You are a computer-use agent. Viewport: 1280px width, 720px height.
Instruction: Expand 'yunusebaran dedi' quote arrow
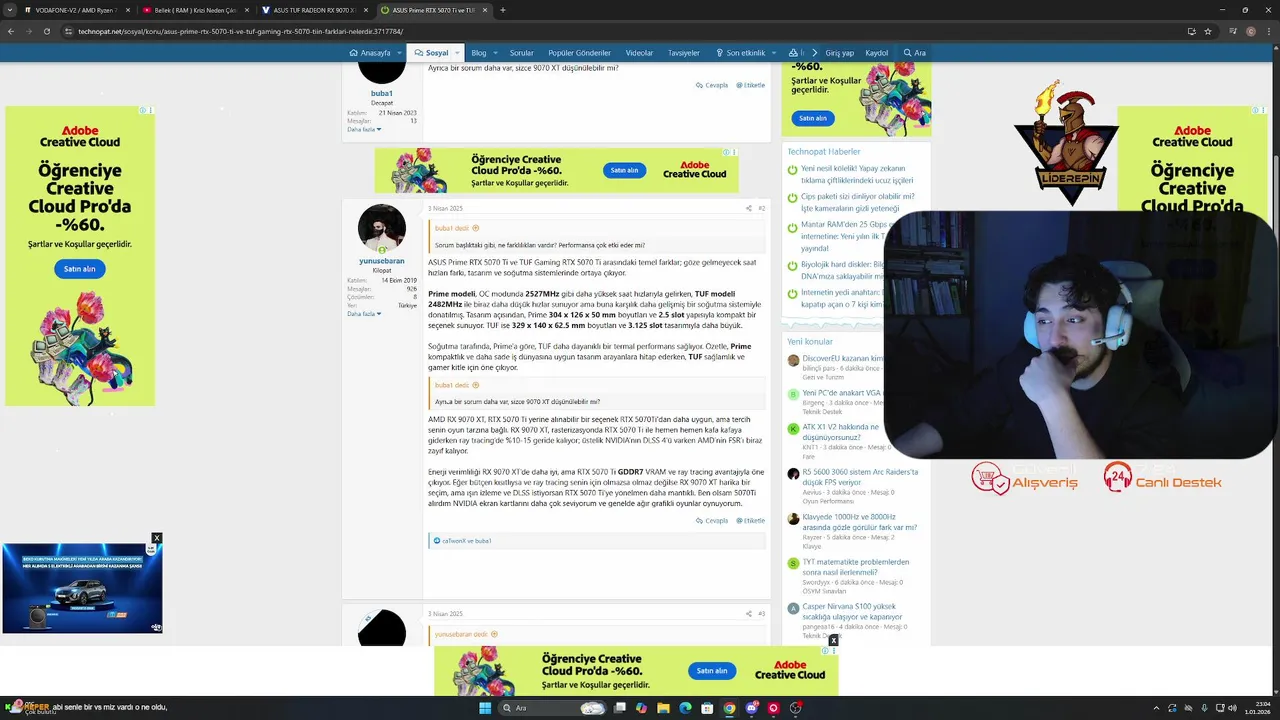[x=494, y=634]
